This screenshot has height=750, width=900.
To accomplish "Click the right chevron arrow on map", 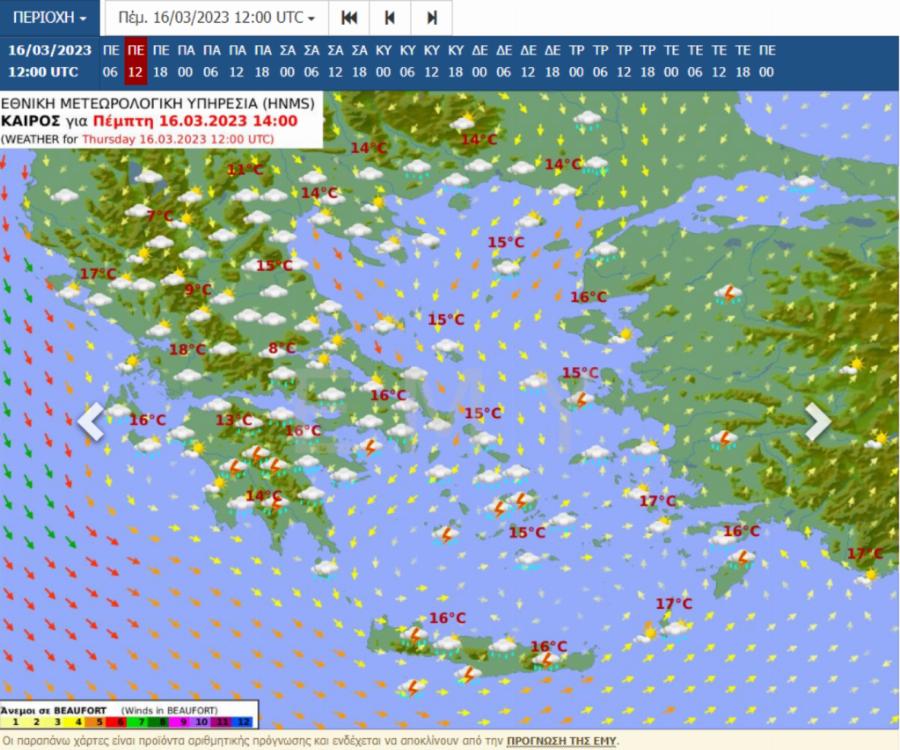I will tap(817, 422).
